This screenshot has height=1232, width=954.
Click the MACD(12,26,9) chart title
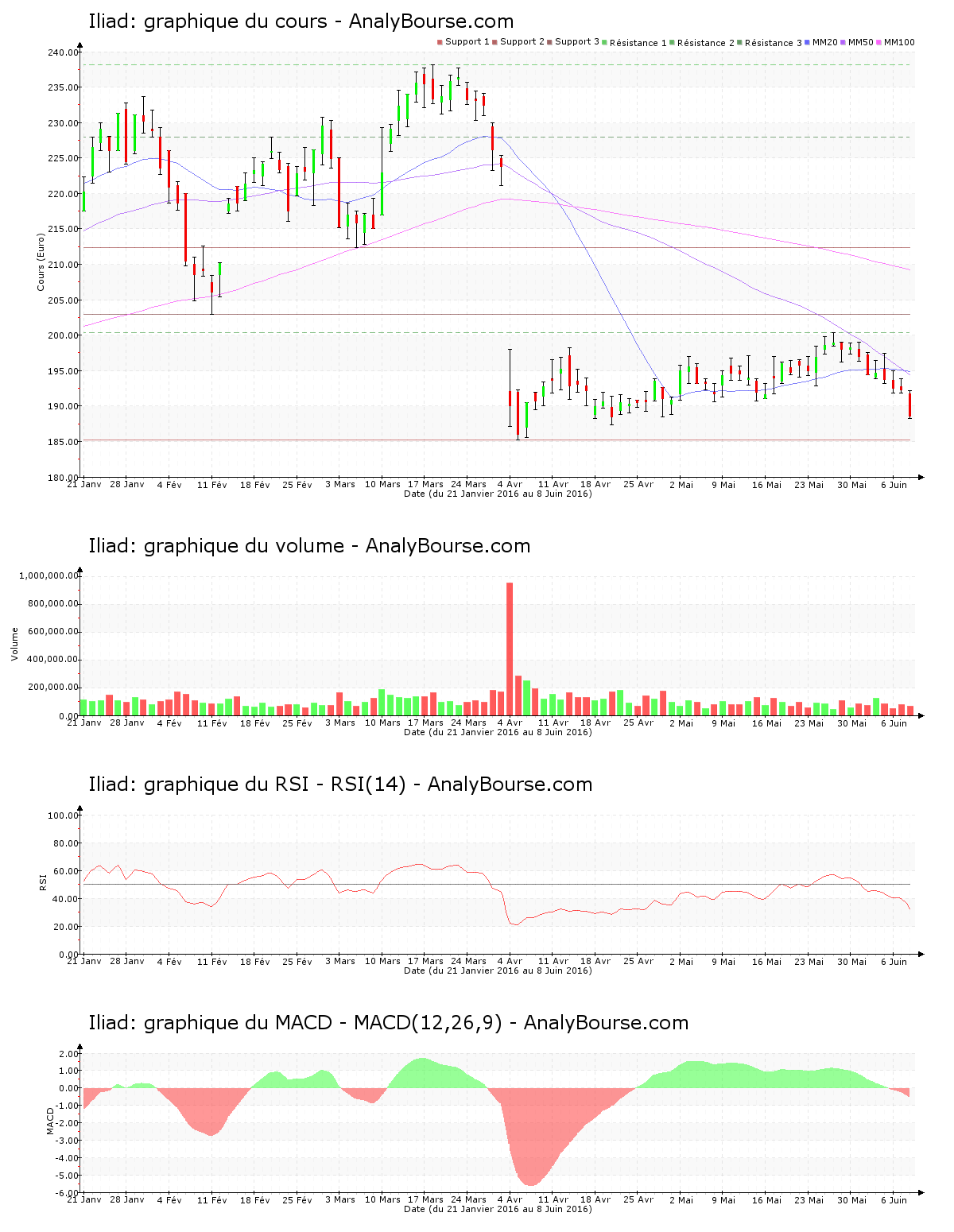pos(388,1023)
